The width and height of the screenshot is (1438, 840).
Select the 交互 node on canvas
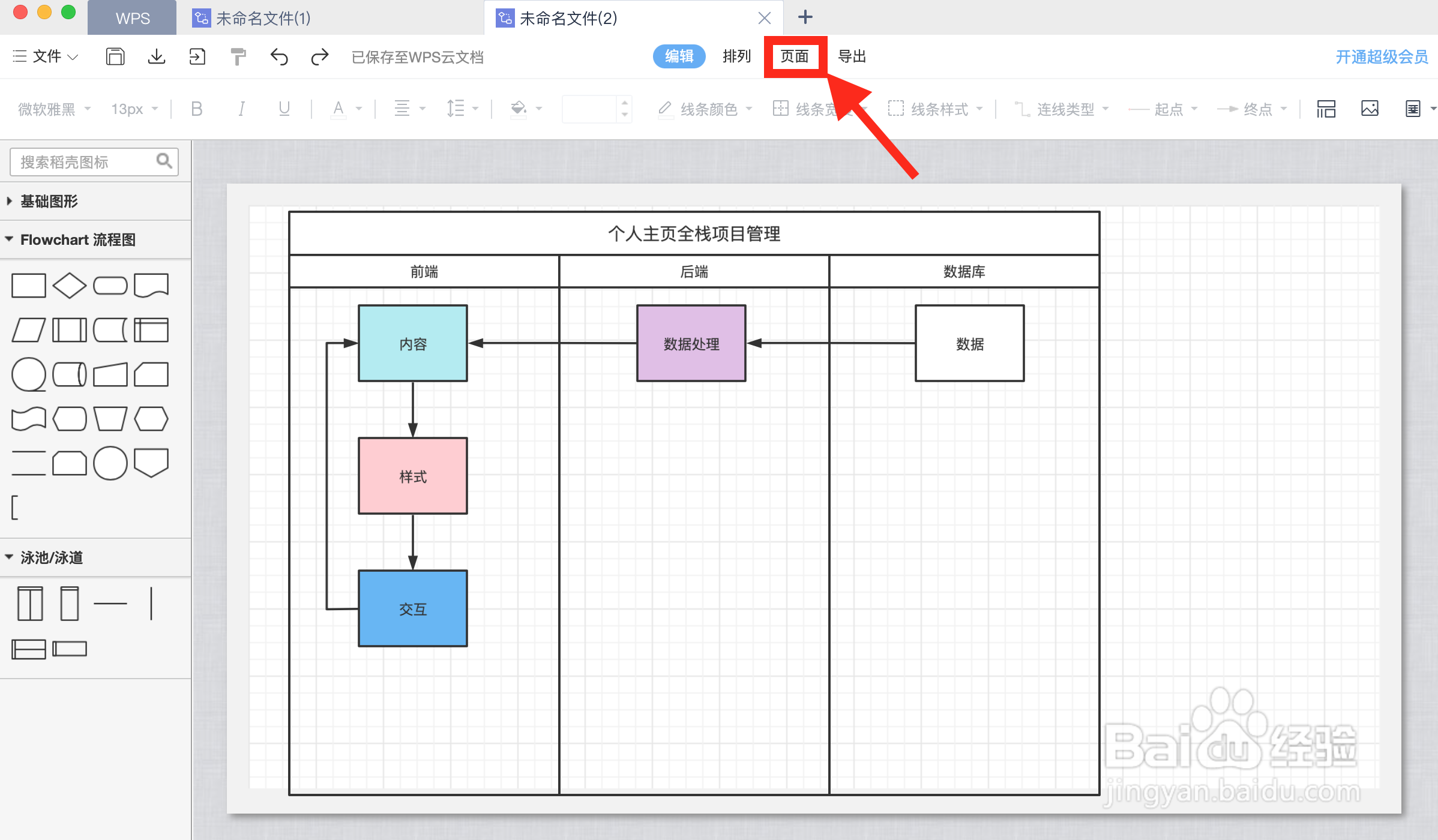pos(413,608)
